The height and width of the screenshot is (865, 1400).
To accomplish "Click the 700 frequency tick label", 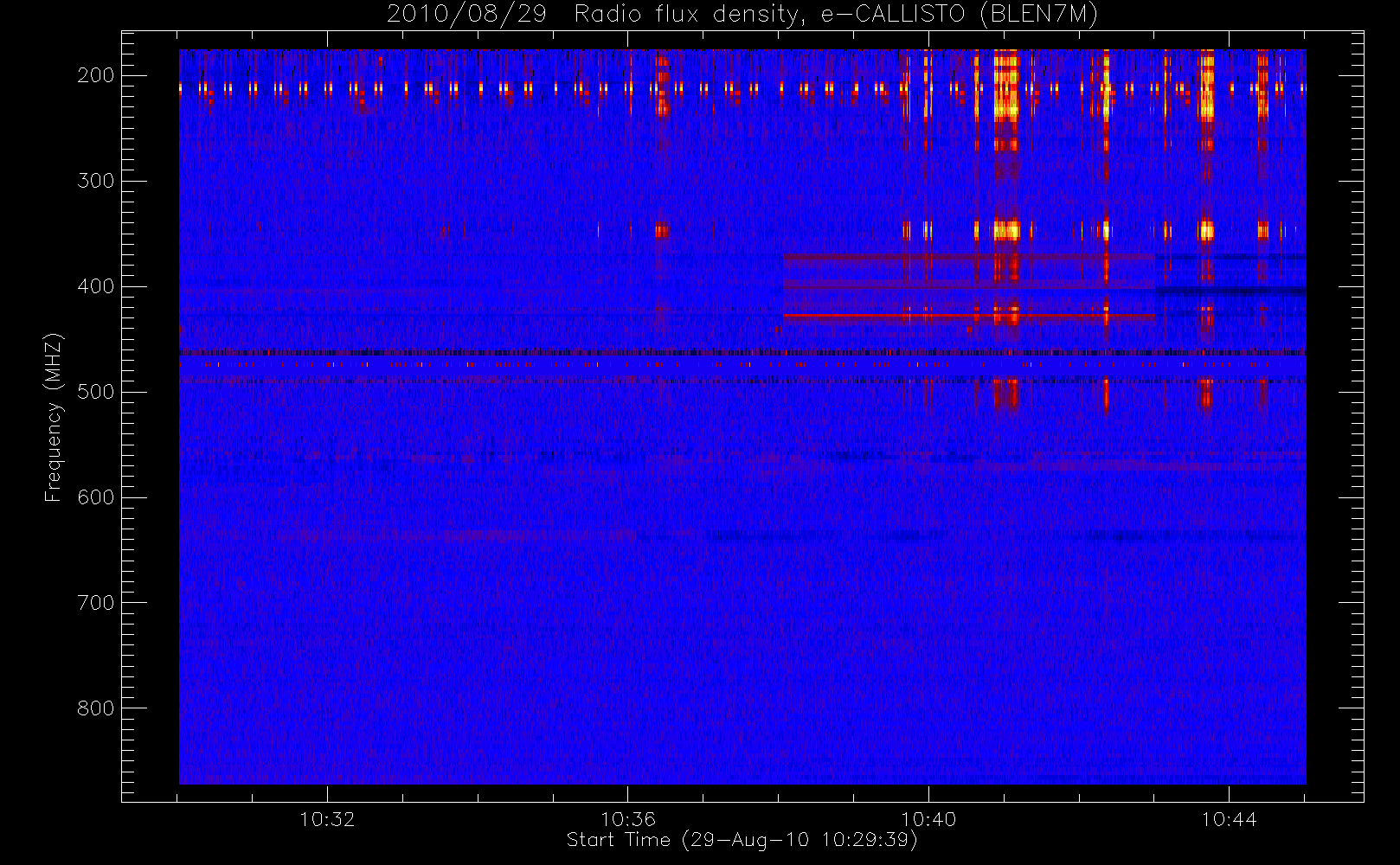I will (96, 603).
